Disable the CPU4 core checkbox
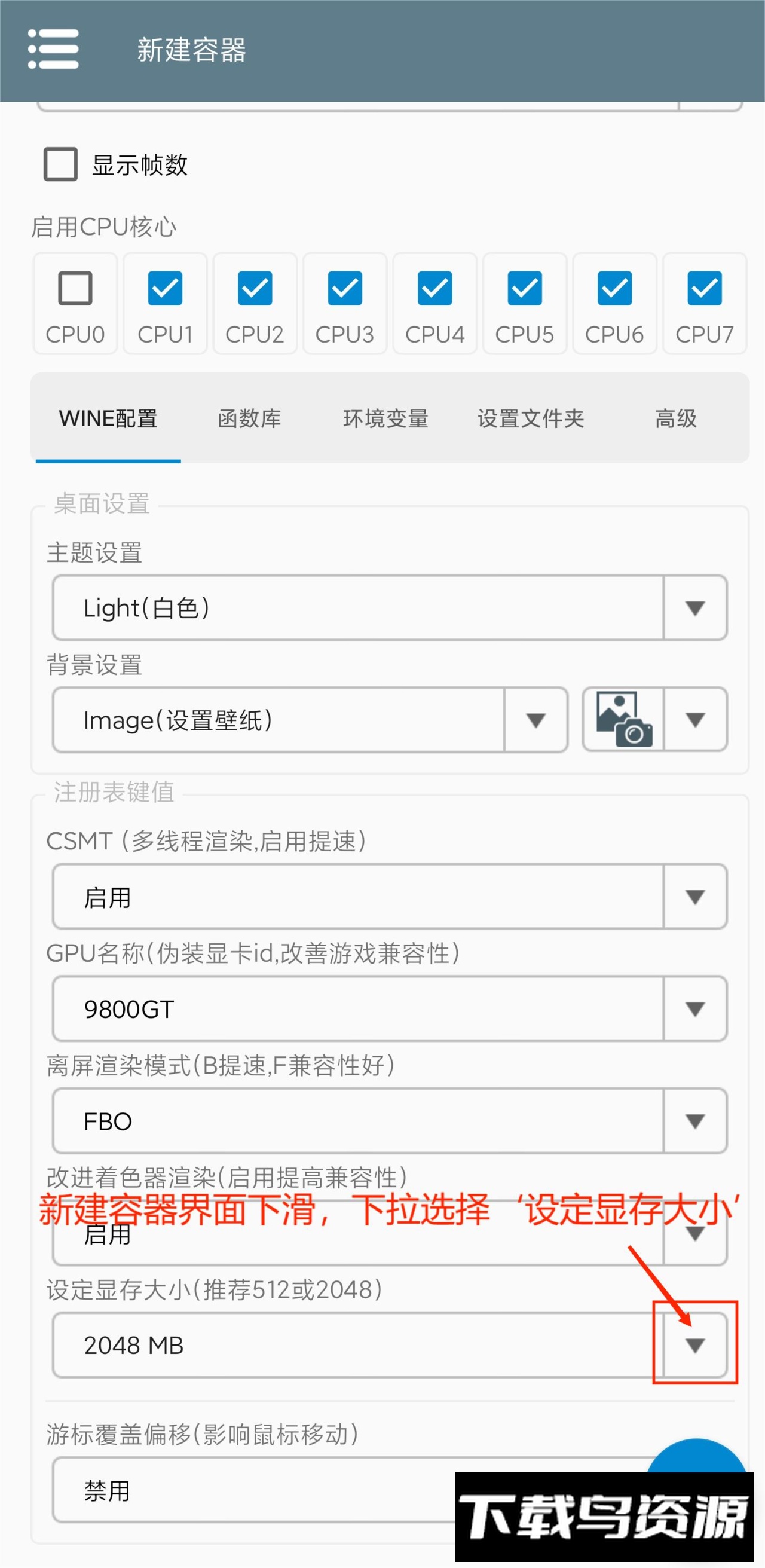The height and width of the screenshot is (1568, 765). pyautogui.click(x=434, y=288)
